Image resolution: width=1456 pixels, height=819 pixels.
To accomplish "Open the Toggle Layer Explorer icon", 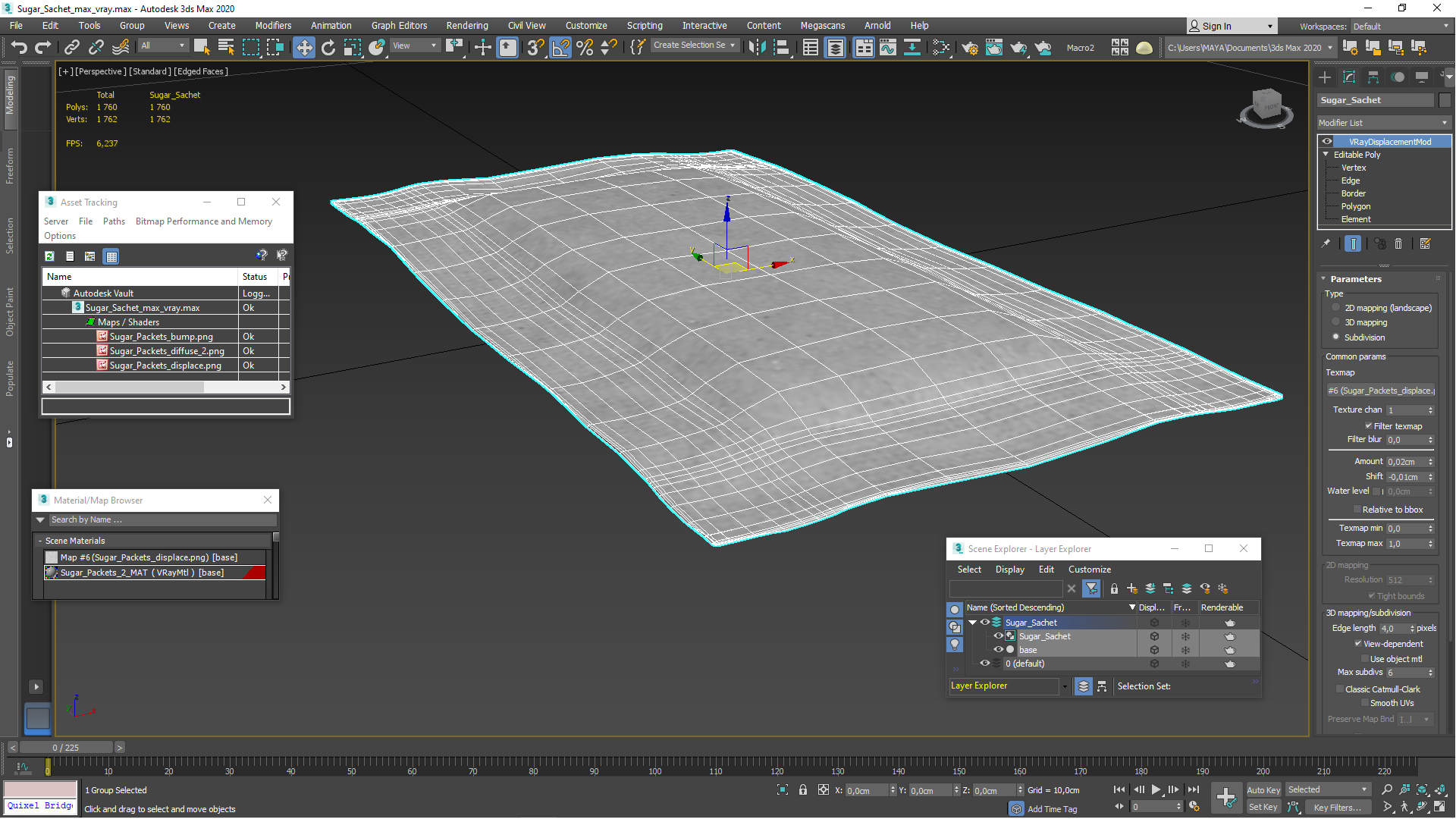I will point(835,47).
